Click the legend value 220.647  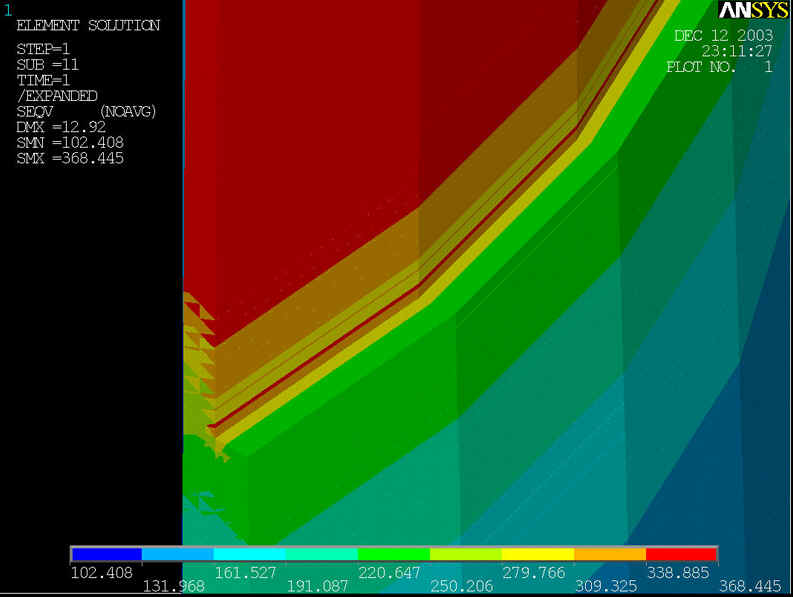(389, 573)
